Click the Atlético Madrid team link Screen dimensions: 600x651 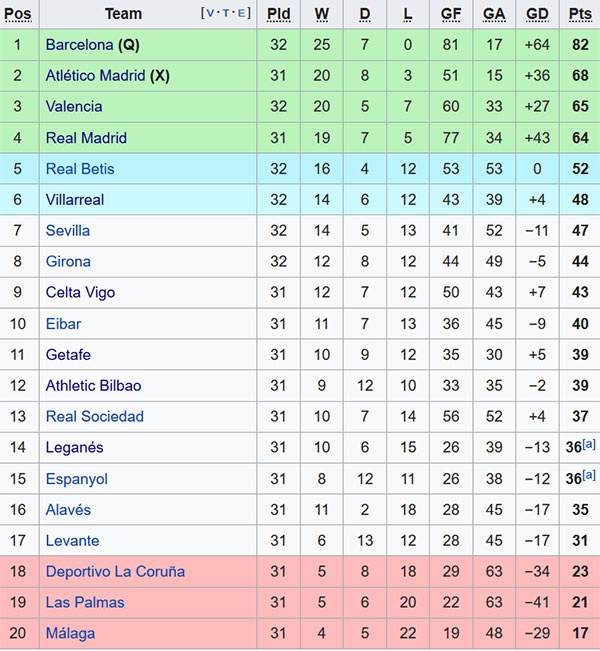click(x=96, y=76)
